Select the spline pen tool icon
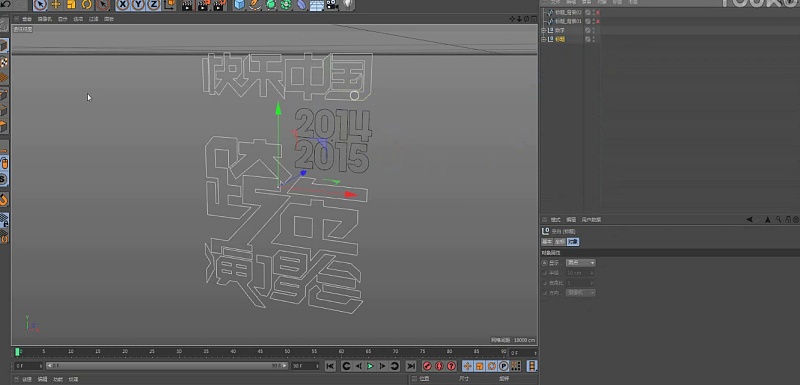This screenshot has width=800, height=385. click(x=255, y=5)
